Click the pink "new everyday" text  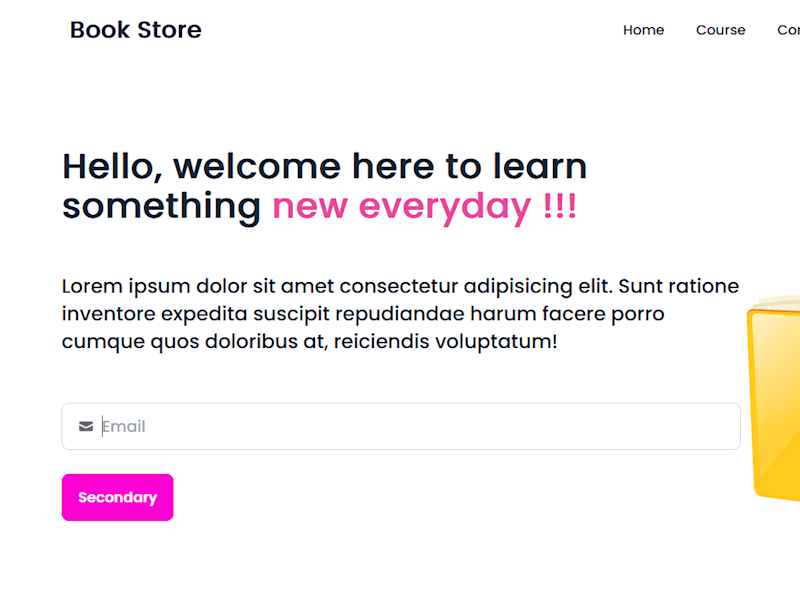click(x=402, y=207)
